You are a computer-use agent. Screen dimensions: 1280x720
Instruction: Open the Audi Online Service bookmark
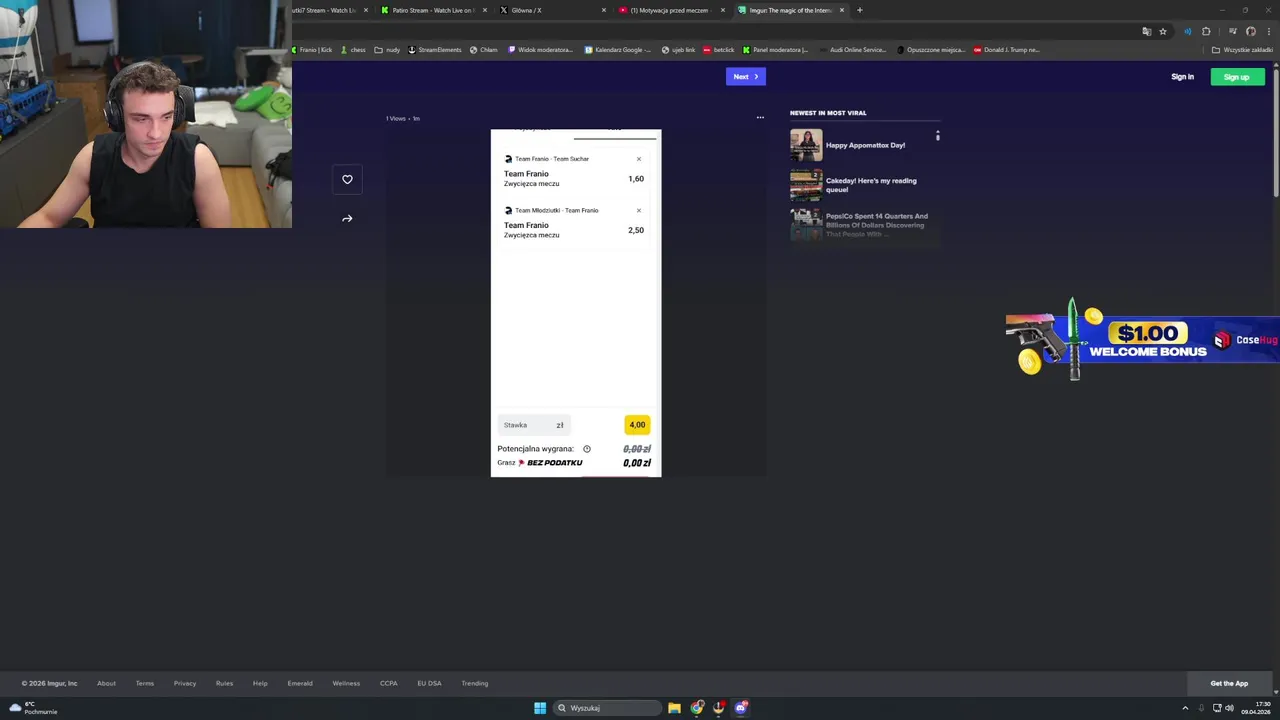852,49
